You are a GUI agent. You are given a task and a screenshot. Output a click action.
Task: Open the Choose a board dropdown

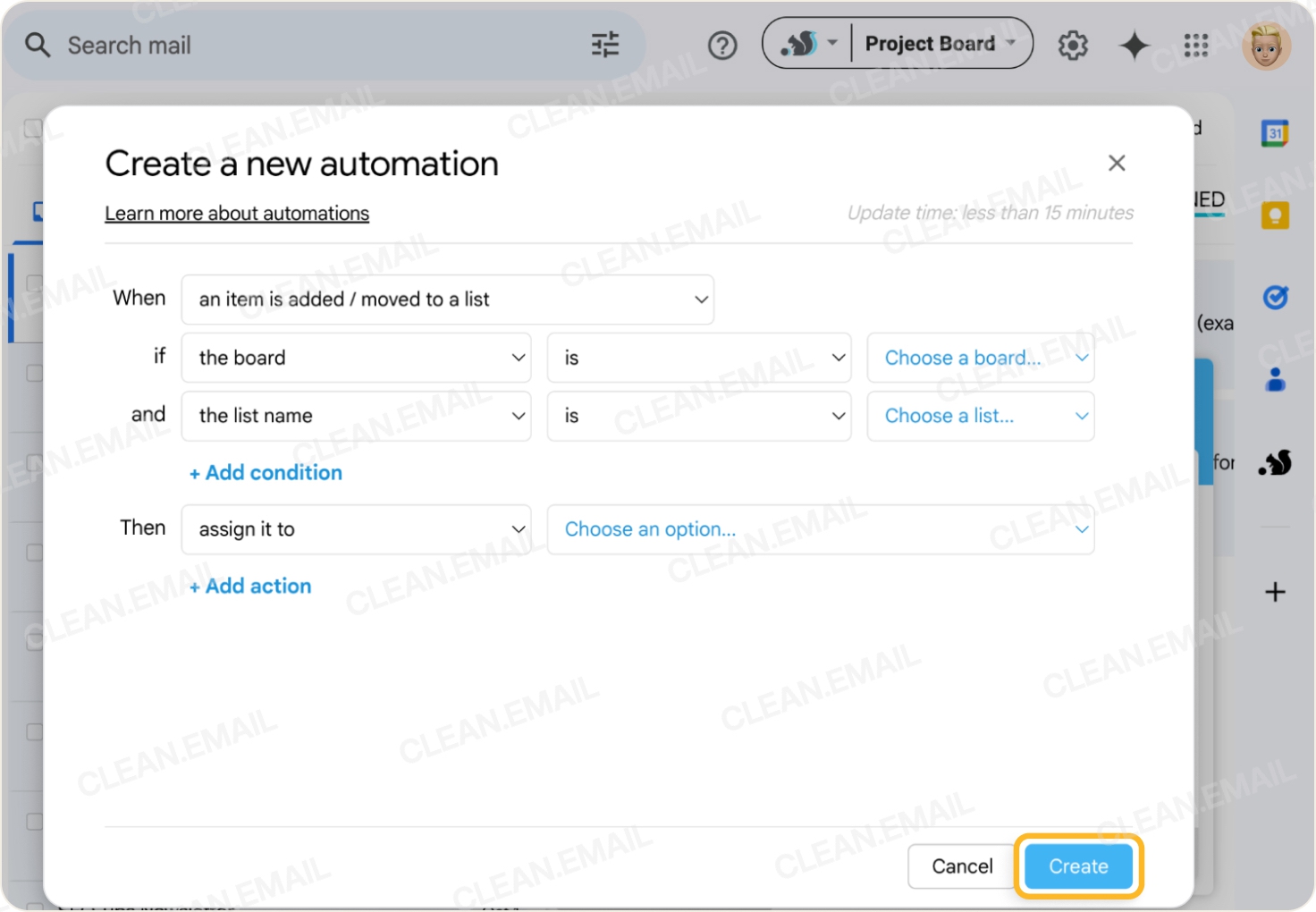pyautogui.click(x=981, y=358)
